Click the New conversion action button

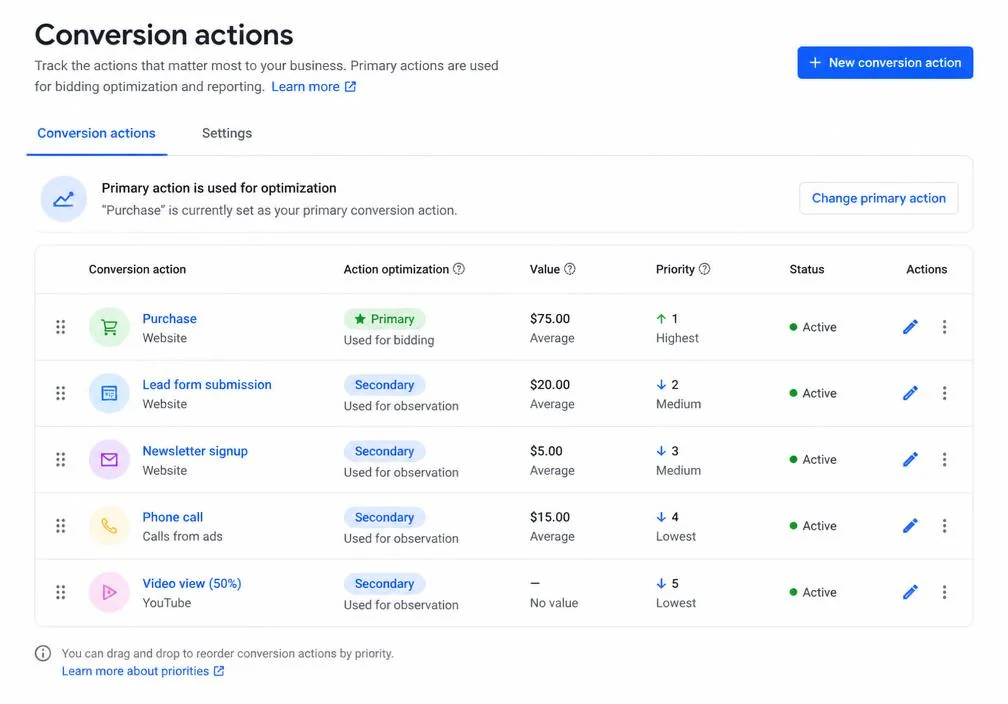[x=885, y=62]
